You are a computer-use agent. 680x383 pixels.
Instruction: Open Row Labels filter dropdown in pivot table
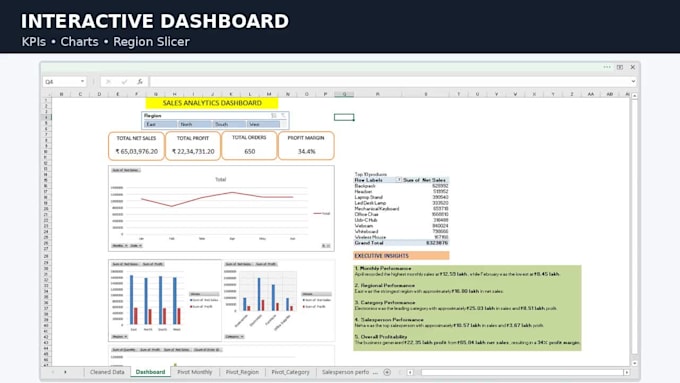pos(399,180)
